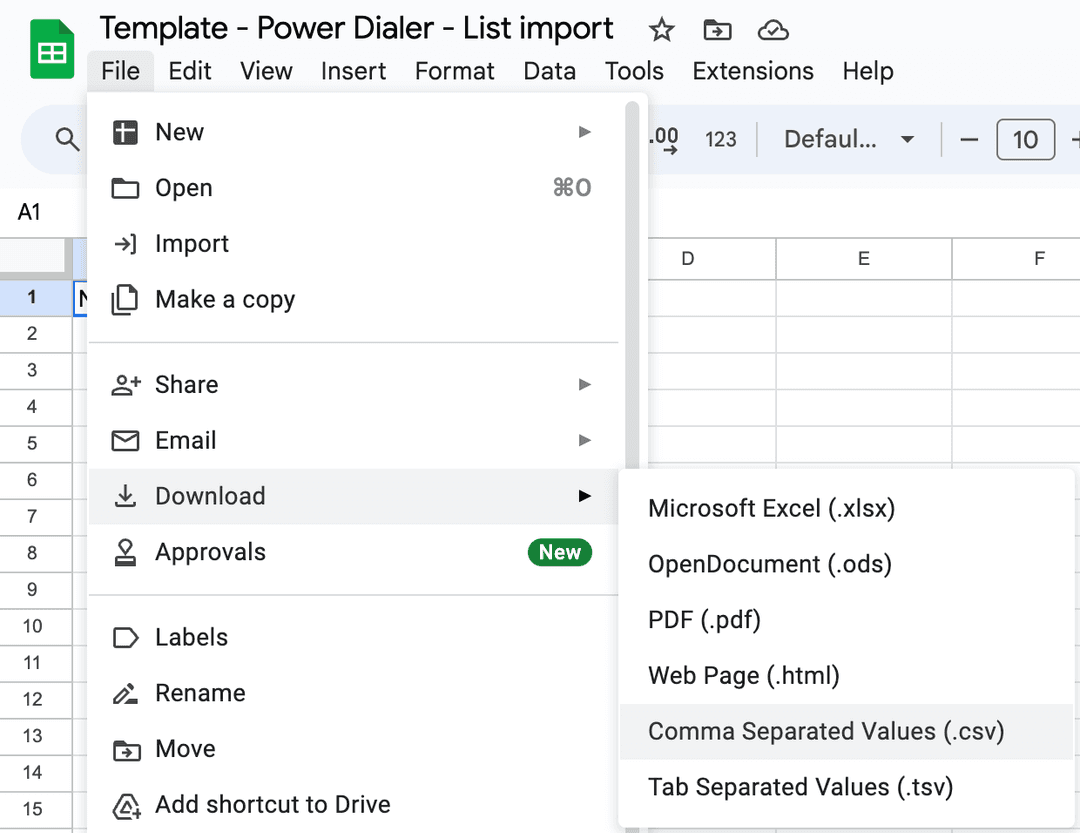Check cloud save status icon
The height and width of the screenshot is (833, 1080).
coord(773,30)
